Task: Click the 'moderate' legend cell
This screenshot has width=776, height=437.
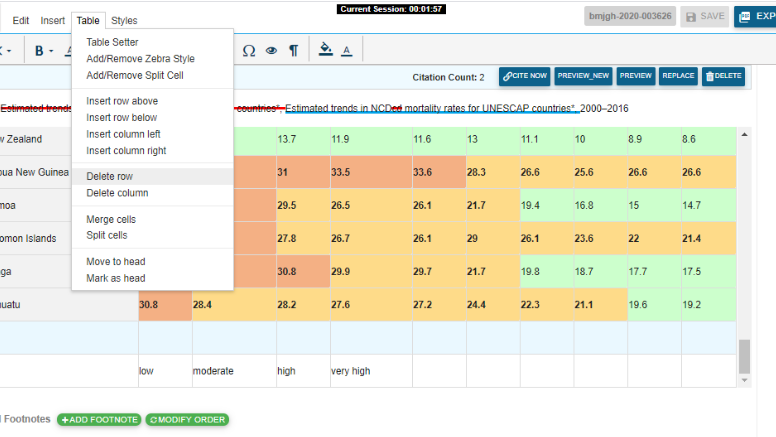Action: pyautogui.click(x=234, y=371)
